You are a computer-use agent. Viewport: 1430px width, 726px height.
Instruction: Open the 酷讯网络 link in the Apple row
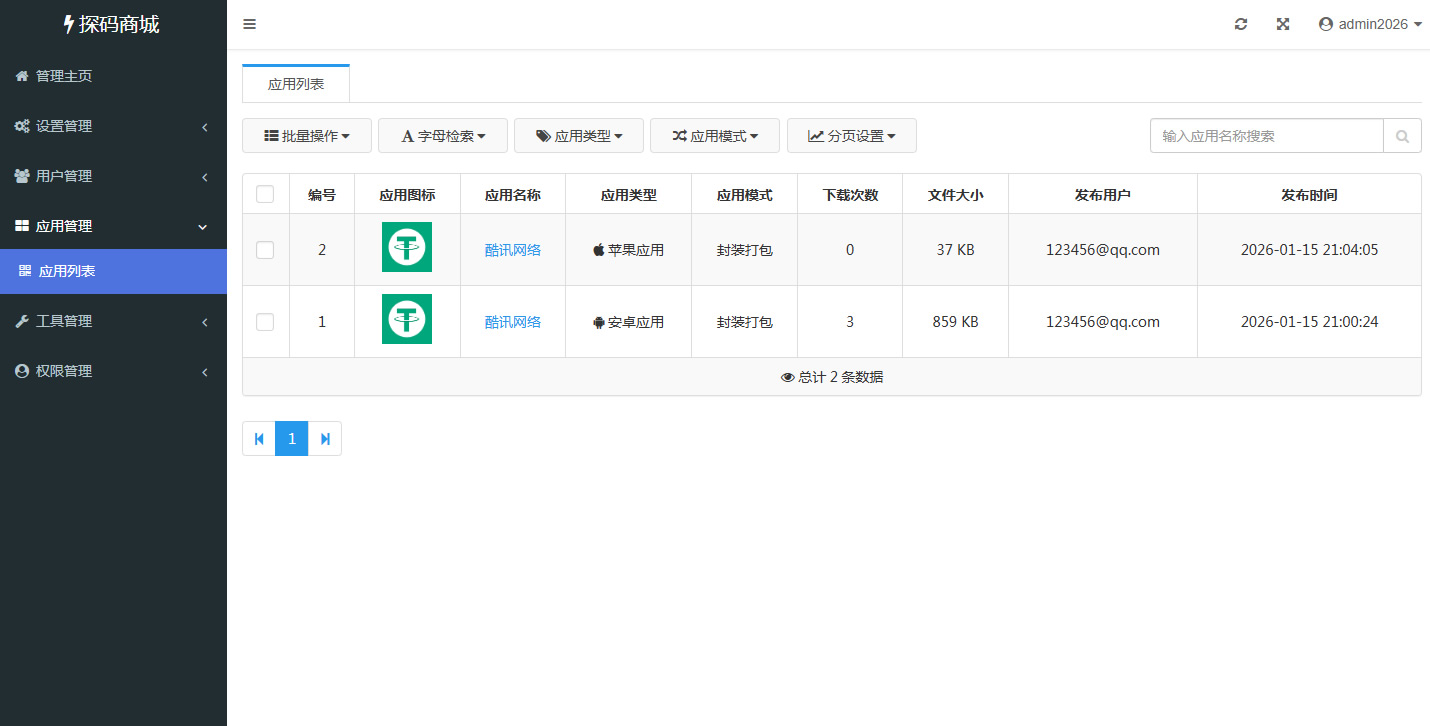(x=513, y=250)
